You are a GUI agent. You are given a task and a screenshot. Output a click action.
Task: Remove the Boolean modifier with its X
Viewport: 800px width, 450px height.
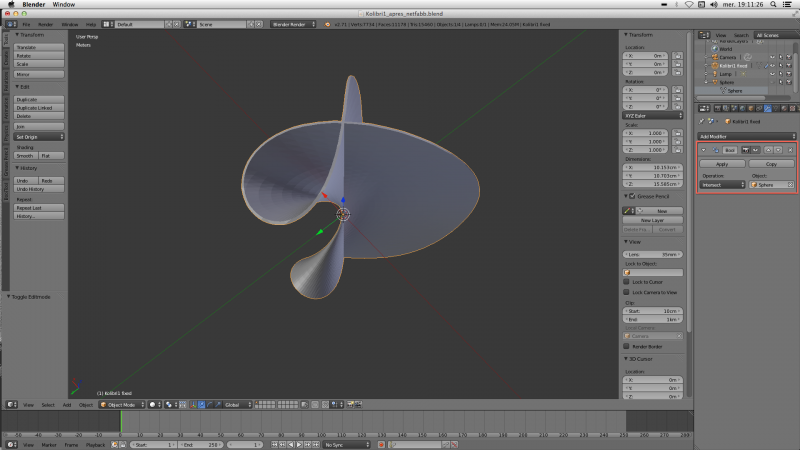(x=790, y=150)
